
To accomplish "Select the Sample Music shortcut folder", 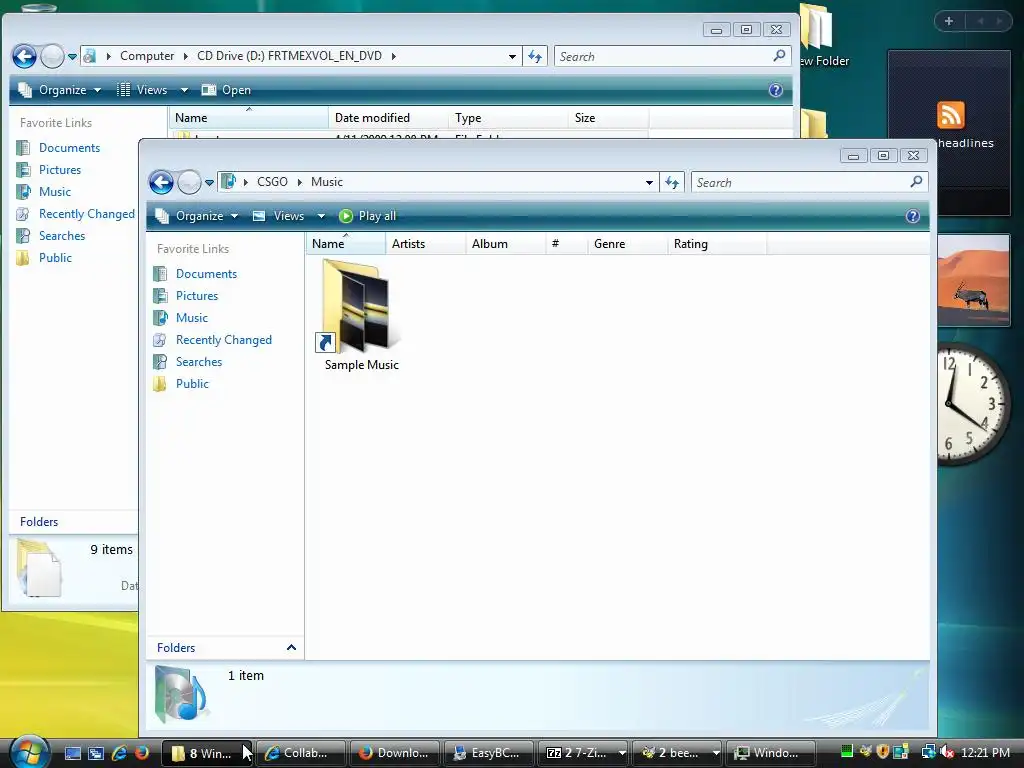I will [x=361, y=315].
